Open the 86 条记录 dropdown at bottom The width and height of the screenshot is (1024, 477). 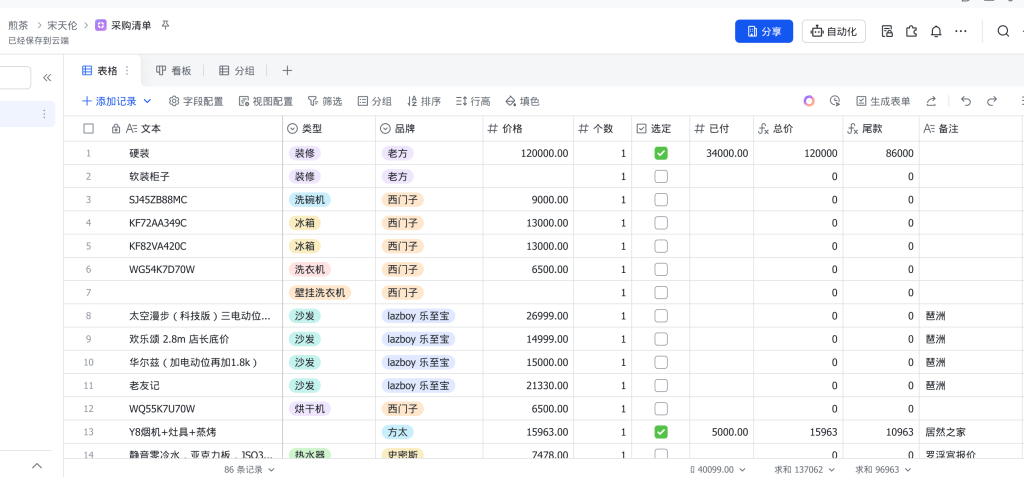[249, 469]
